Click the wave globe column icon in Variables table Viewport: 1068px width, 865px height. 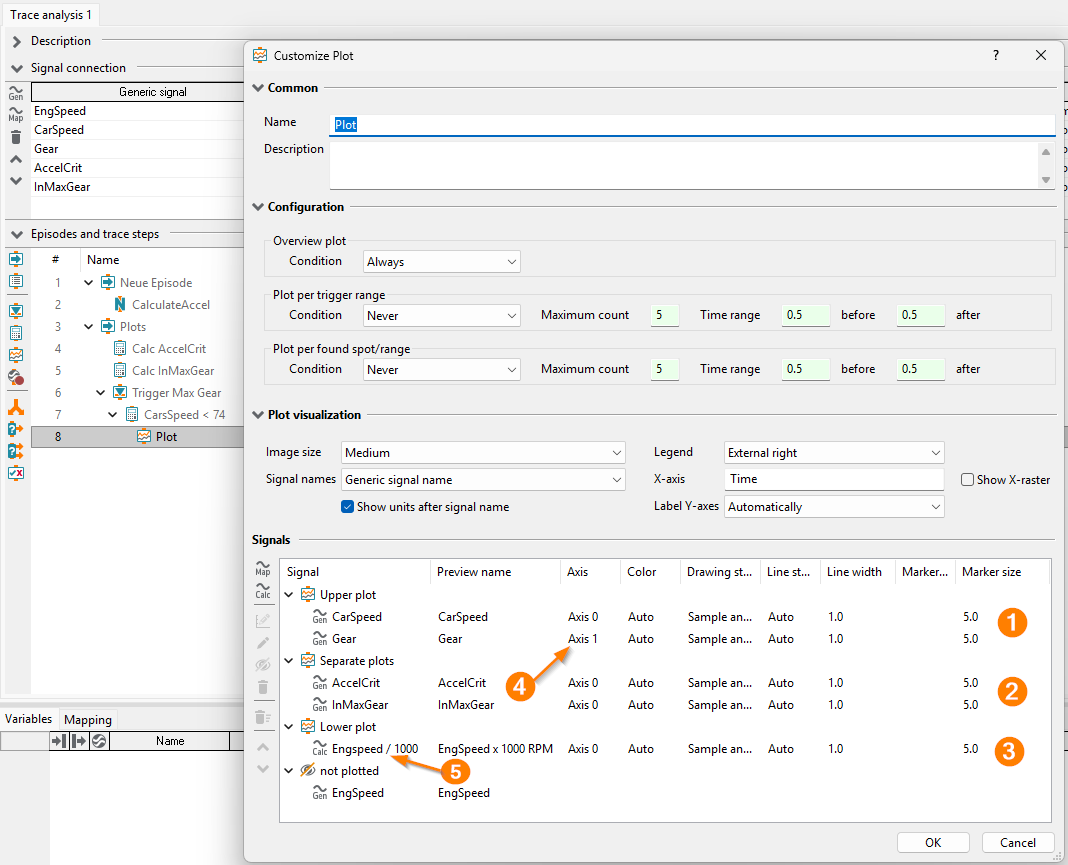coord(99,741)
